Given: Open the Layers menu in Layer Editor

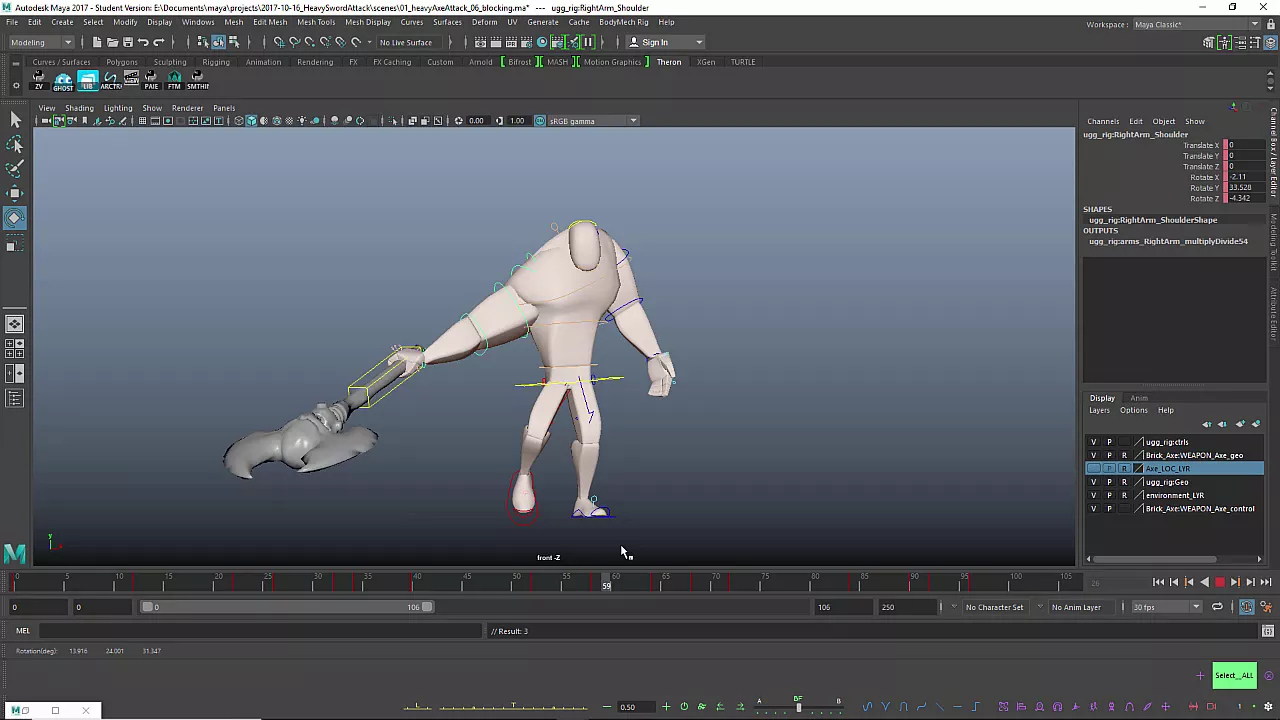Looking at the screenshot, I should click(x=1099, y=410).
